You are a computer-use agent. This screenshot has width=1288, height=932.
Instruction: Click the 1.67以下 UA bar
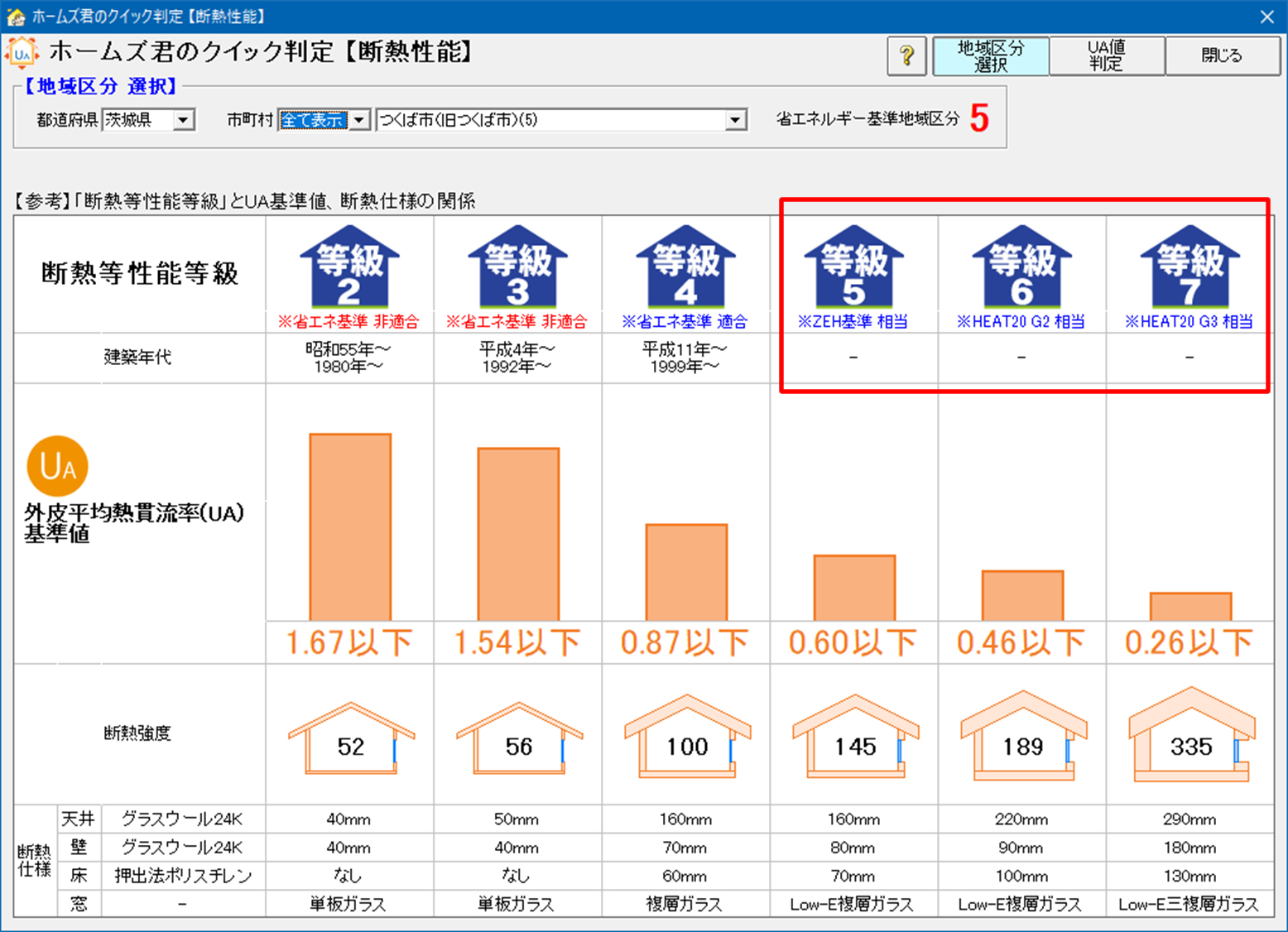click(350, 527)
